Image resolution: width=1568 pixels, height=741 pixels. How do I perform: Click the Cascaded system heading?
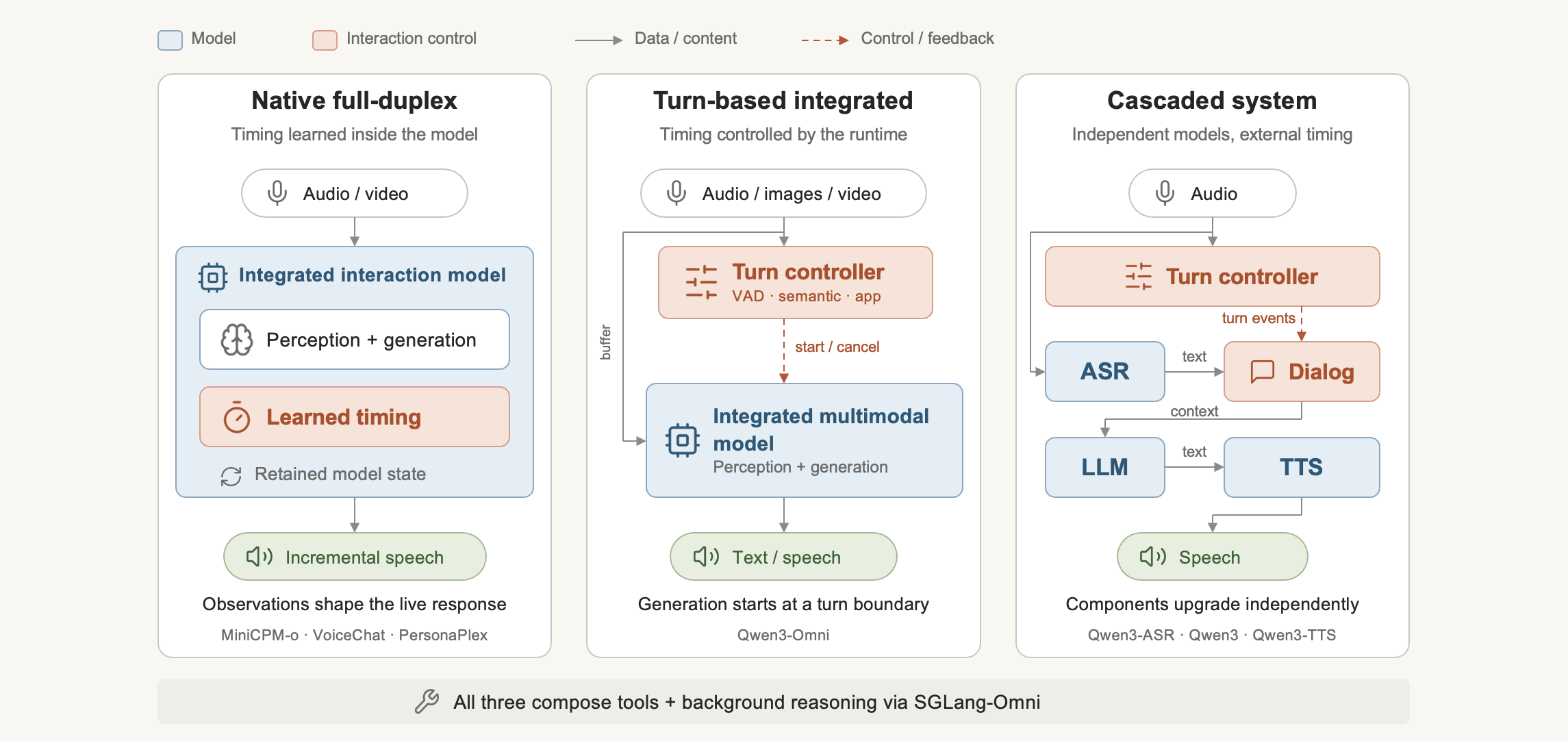pyautogui.click(x=1212, y=101)
